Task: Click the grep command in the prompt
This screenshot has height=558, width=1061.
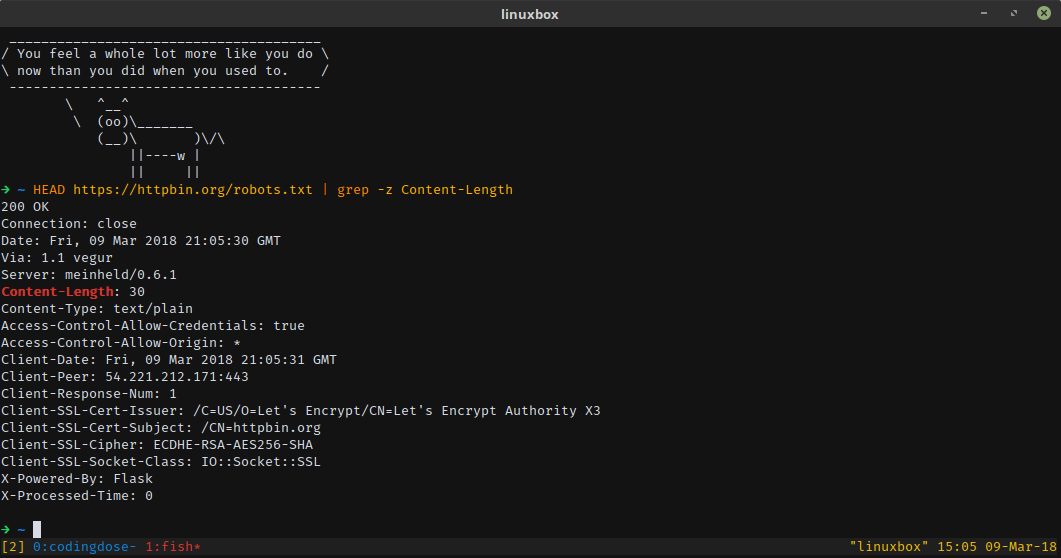Action: click(353, 189)
